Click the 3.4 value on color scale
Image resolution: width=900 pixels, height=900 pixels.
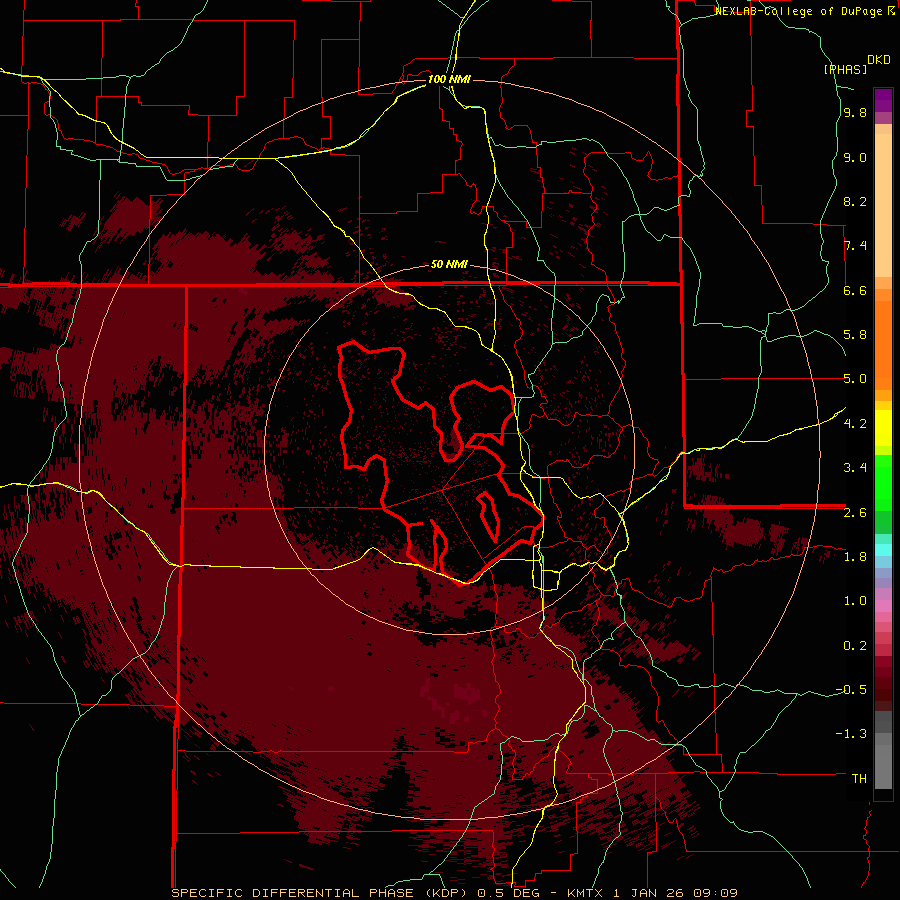point(855,468)
